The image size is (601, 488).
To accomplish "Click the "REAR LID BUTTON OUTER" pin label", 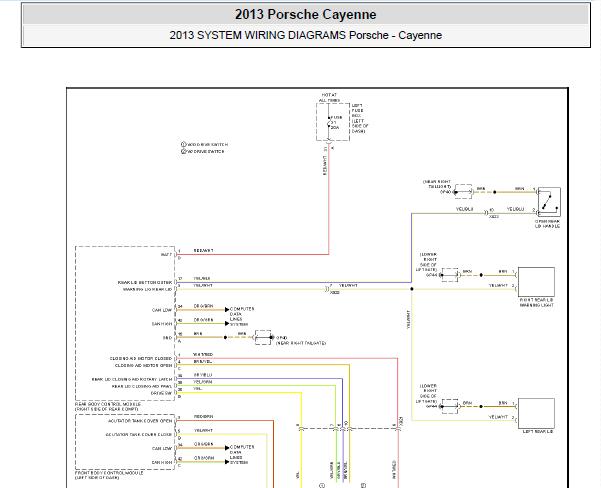I will (145, 283).
